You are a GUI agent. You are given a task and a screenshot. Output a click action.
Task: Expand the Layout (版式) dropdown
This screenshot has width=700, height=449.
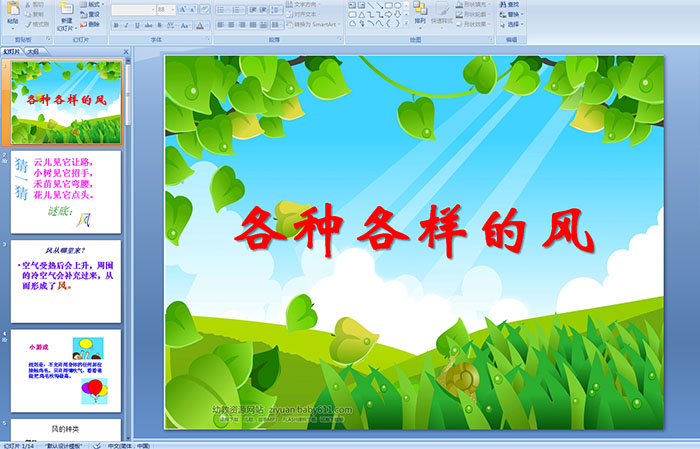(x=93, y=5)
